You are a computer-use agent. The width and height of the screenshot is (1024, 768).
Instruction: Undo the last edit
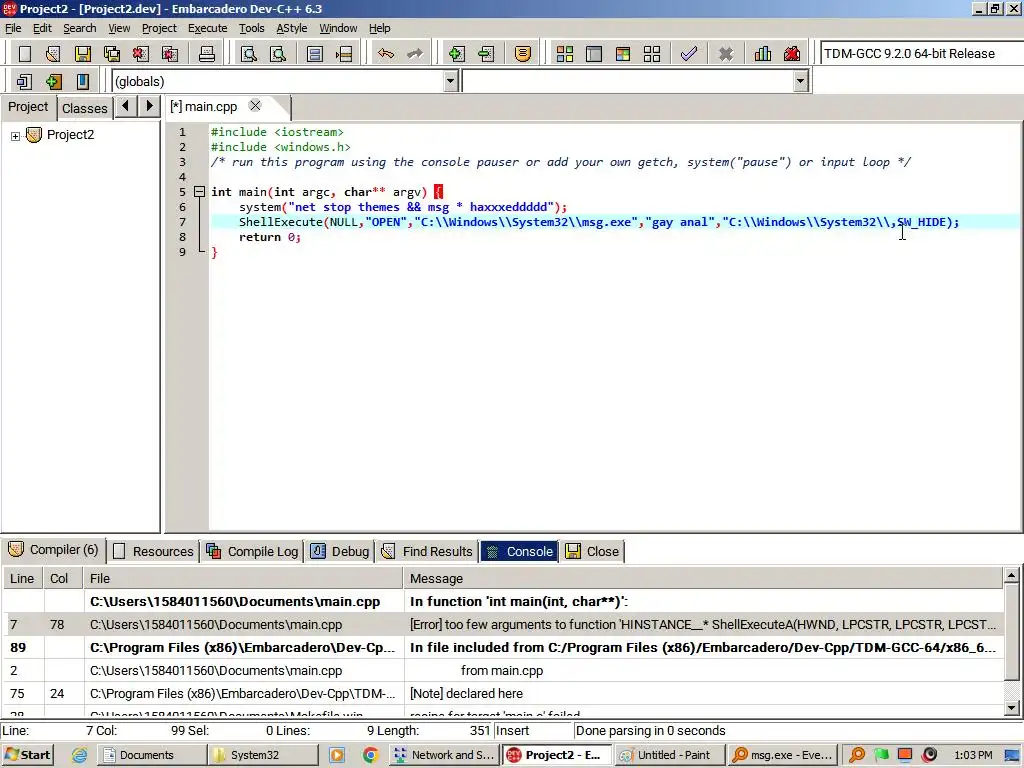[x=386, y=54]
